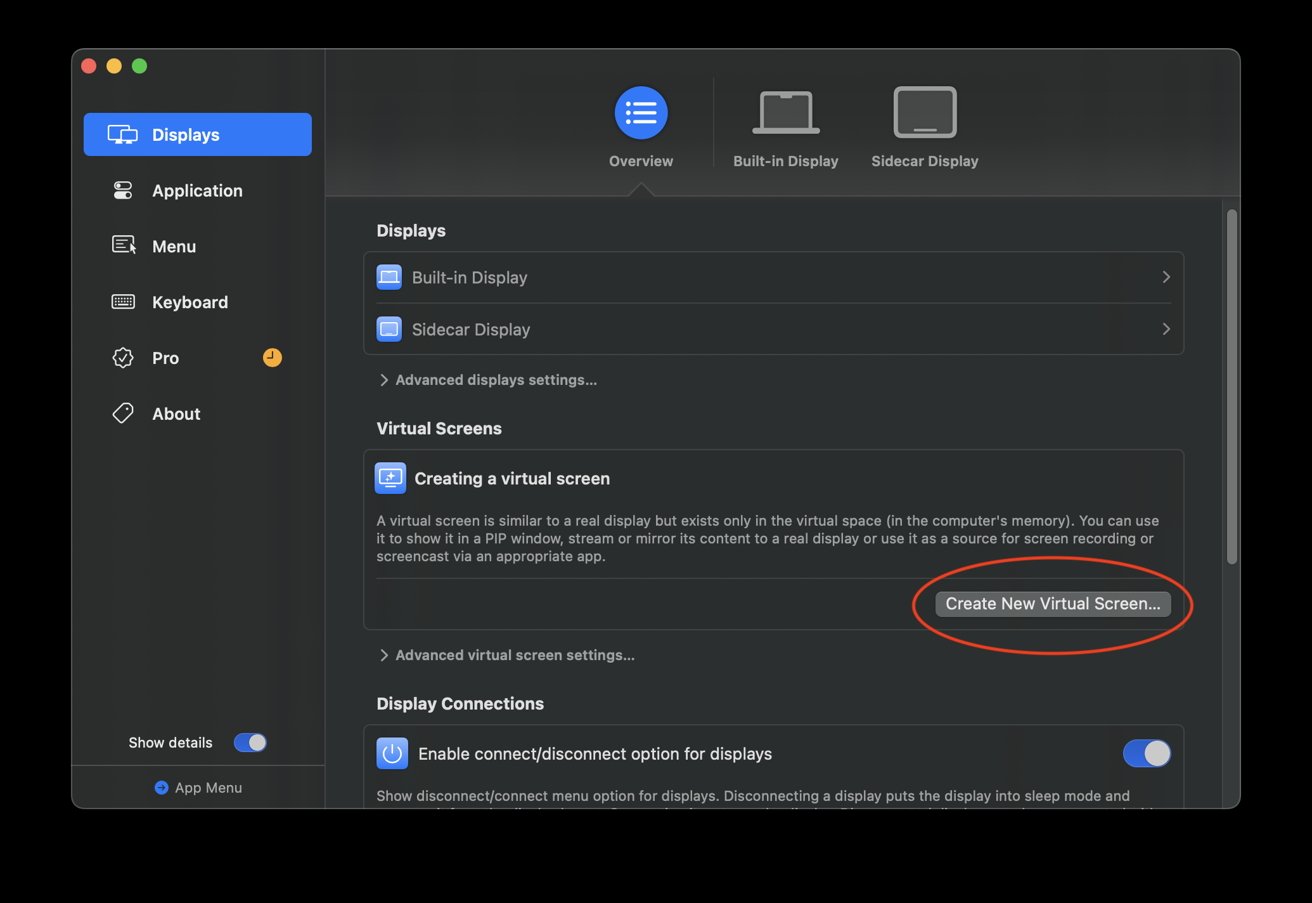
Task: Open Built-in Display row chevron
Action: click(x=1165, y=277)
